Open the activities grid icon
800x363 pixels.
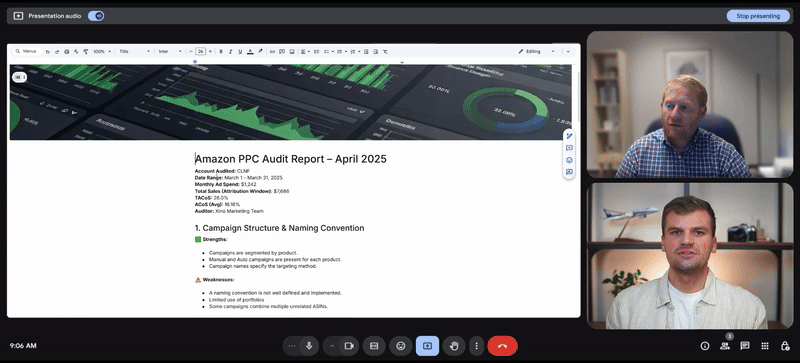click(x=765, y=346)
